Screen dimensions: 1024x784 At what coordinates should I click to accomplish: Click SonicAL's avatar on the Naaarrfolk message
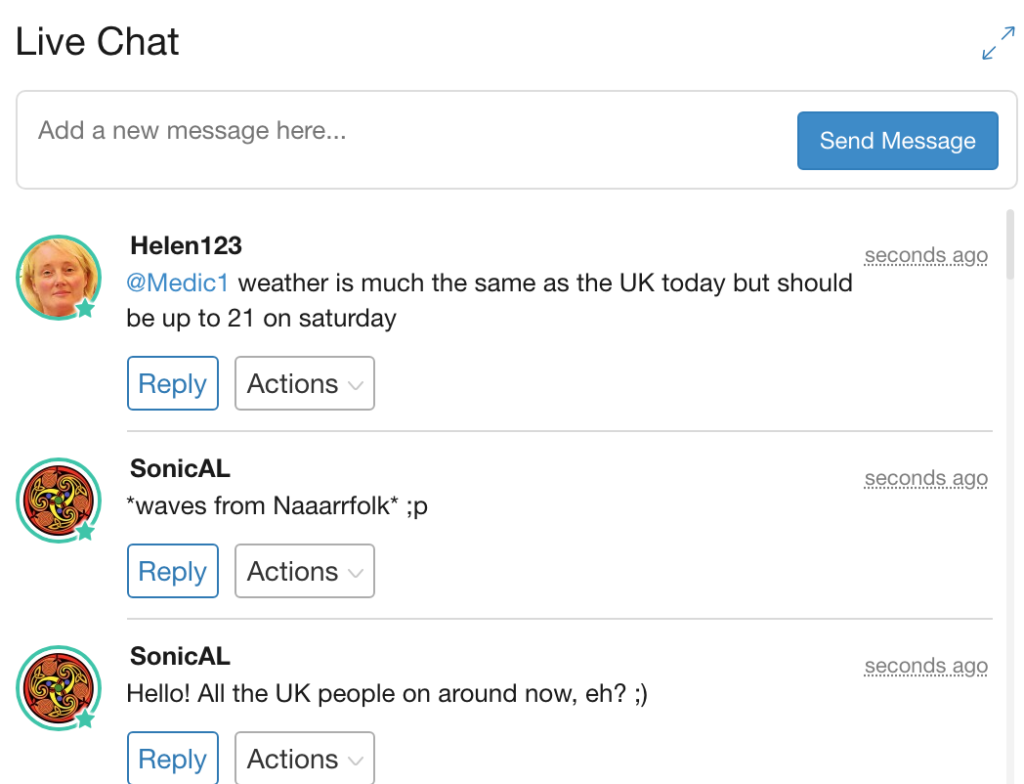58,500
